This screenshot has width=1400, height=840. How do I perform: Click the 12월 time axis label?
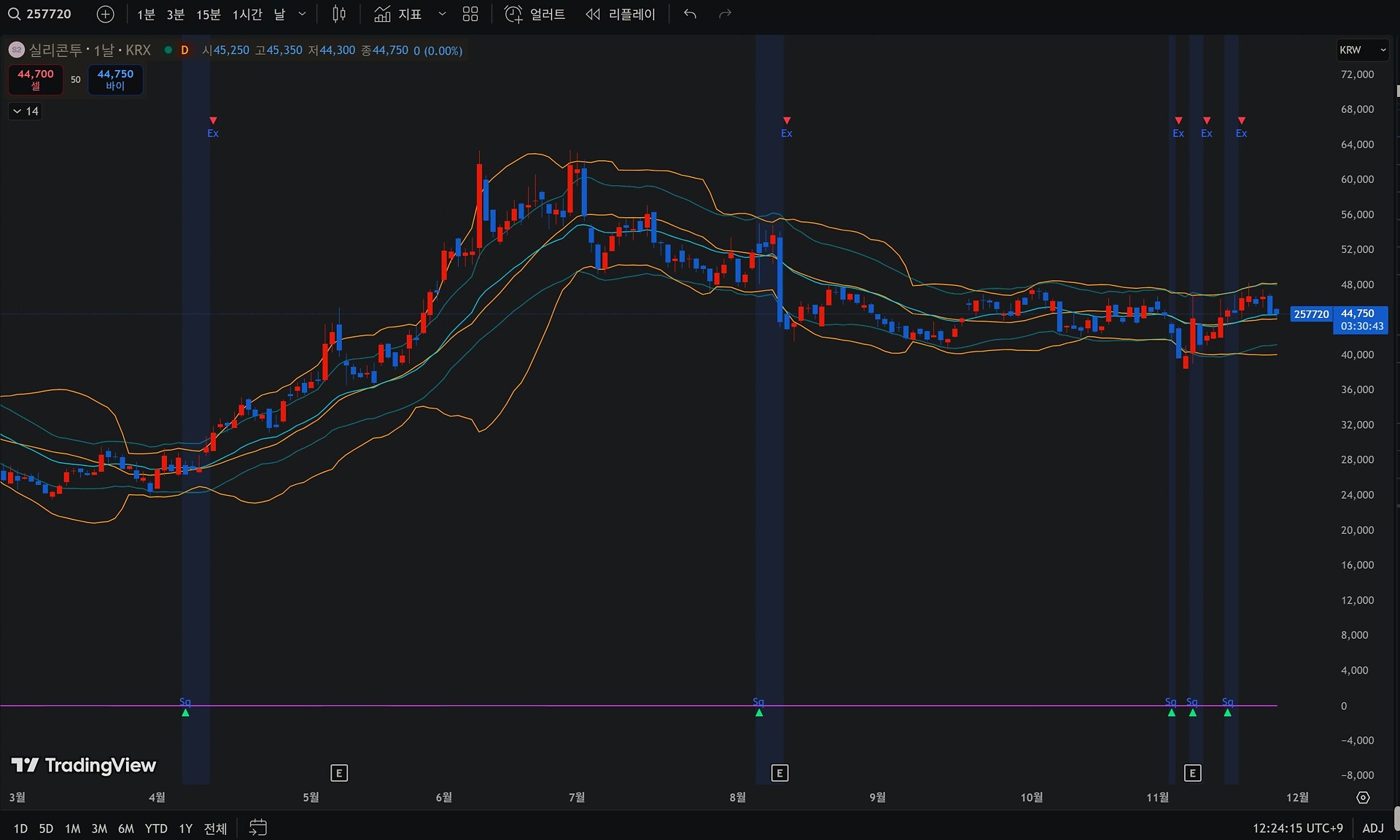coord(1297,798)
